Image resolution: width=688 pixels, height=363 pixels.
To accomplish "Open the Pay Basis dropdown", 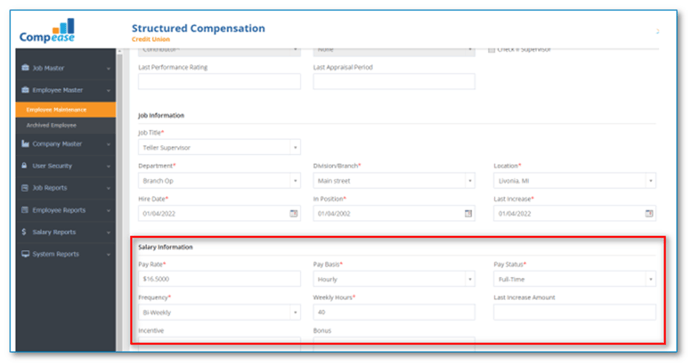I will pos(394,279).
